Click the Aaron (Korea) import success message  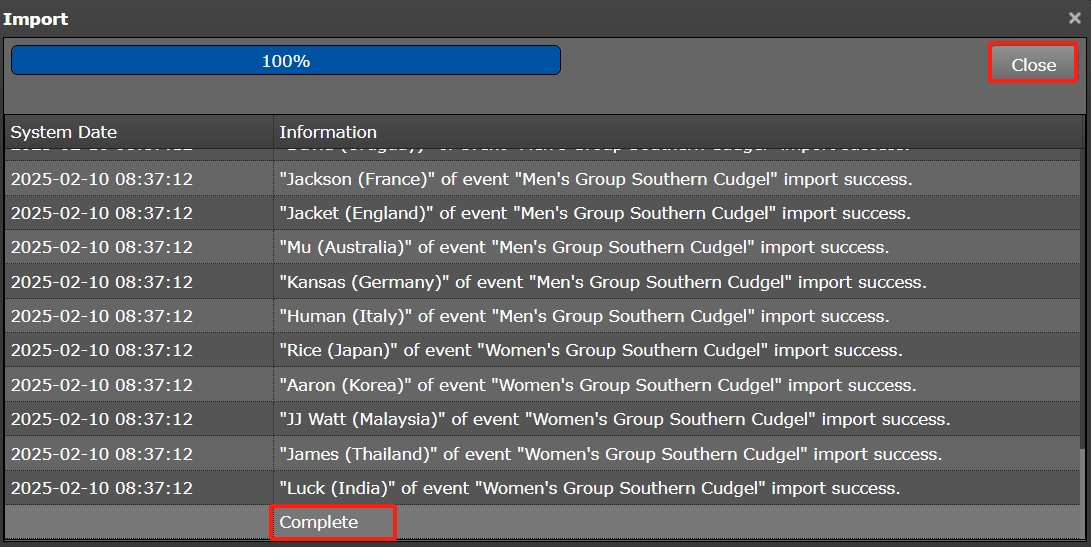(597, 385)
